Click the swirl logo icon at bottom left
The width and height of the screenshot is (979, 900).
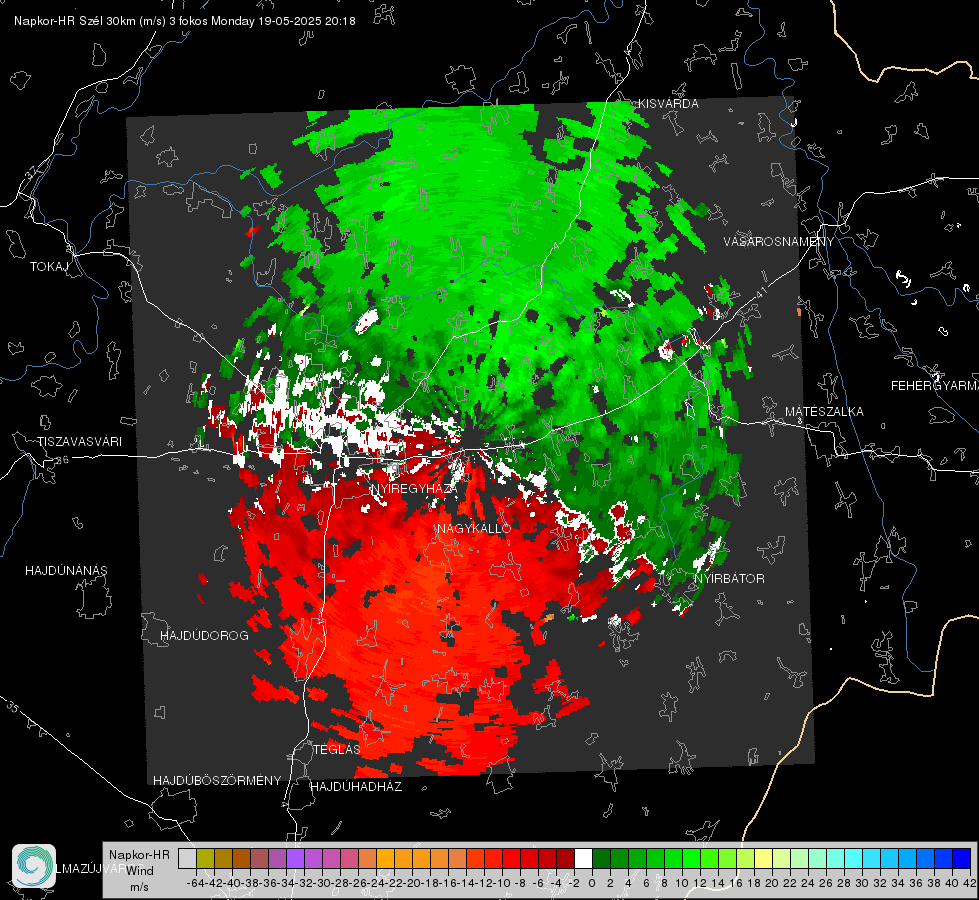click(x=34, y=866)
